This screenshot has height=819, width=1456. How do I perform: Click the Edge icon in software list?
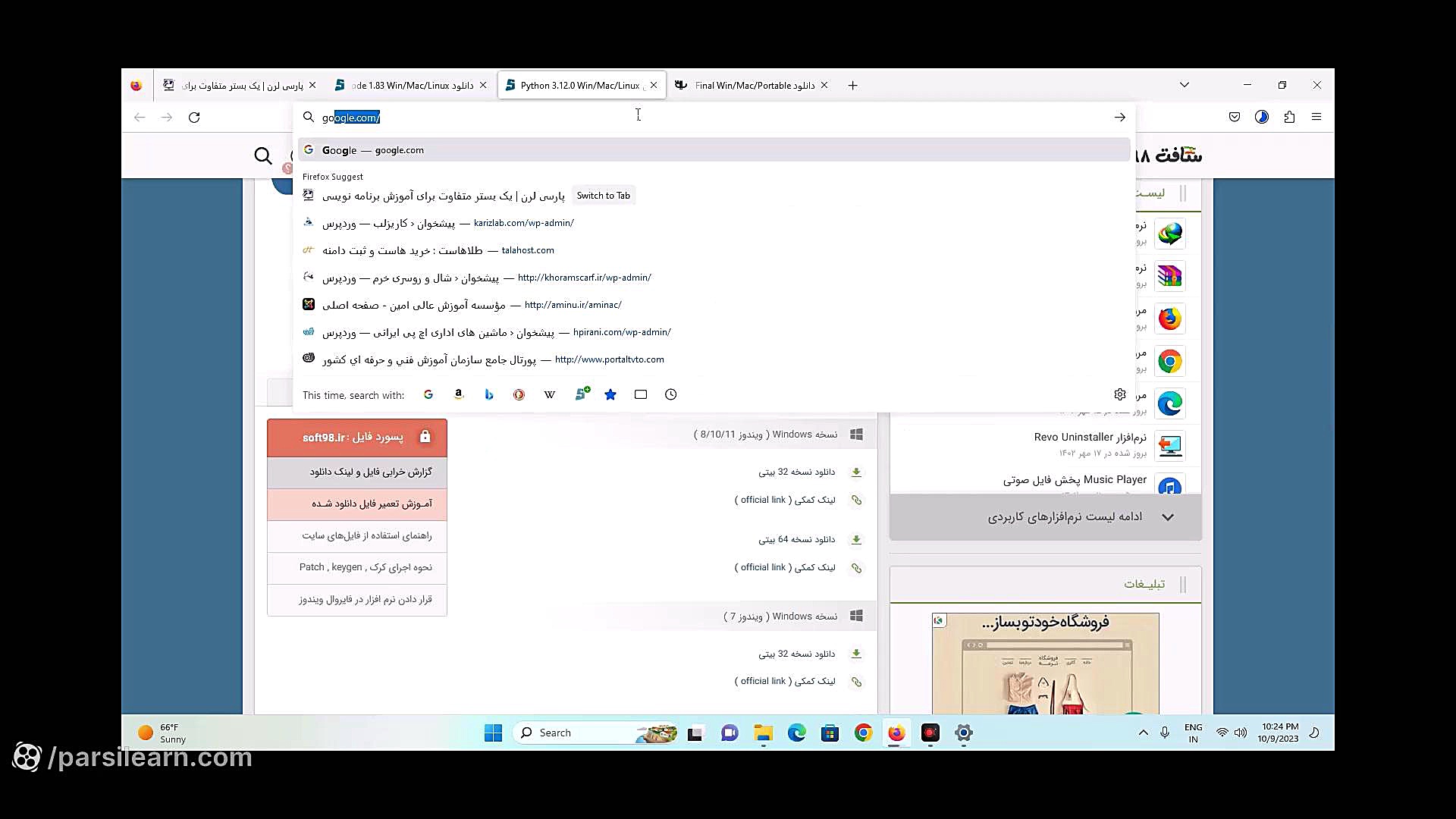1170,404
